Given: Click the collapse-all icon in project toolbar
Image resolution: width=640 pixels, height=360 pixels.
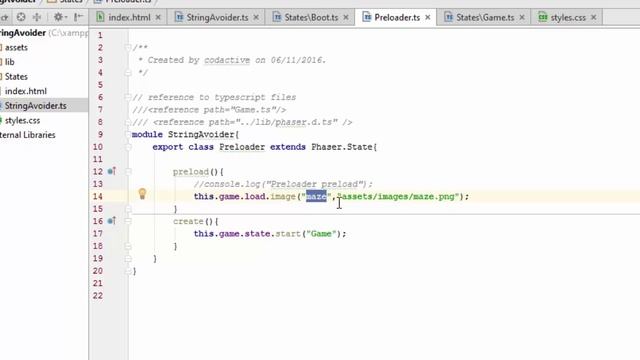Looking at the screenshot, I should click(37, 17).
